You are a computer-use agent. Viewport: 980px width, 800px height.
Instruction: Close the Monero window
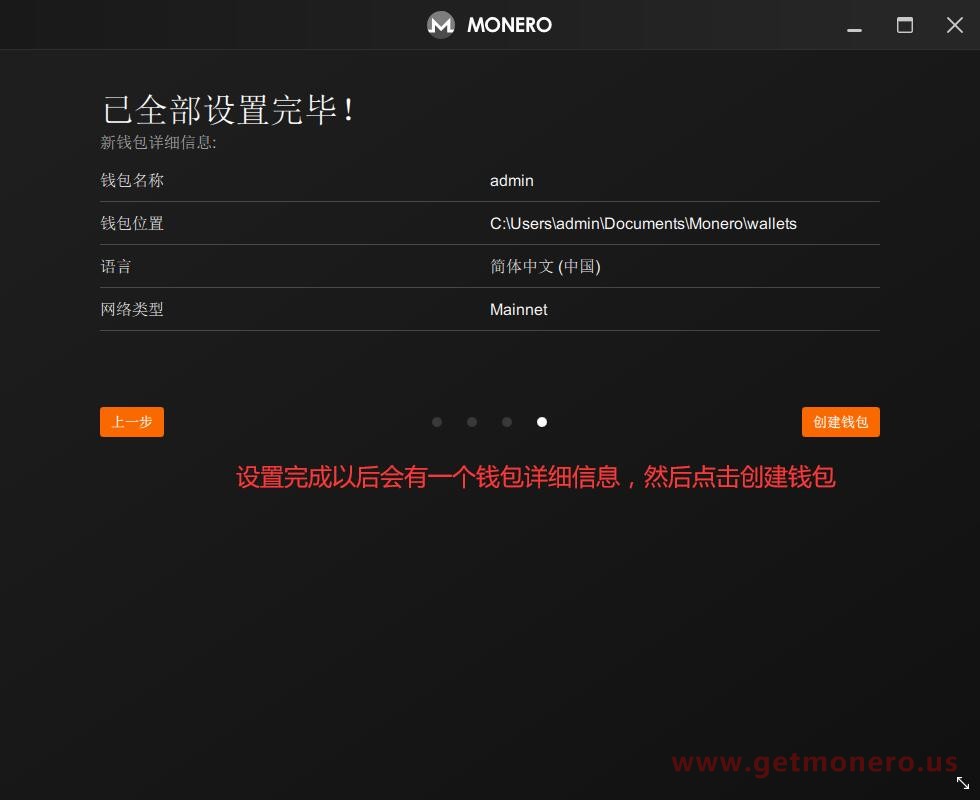point(954,25)
